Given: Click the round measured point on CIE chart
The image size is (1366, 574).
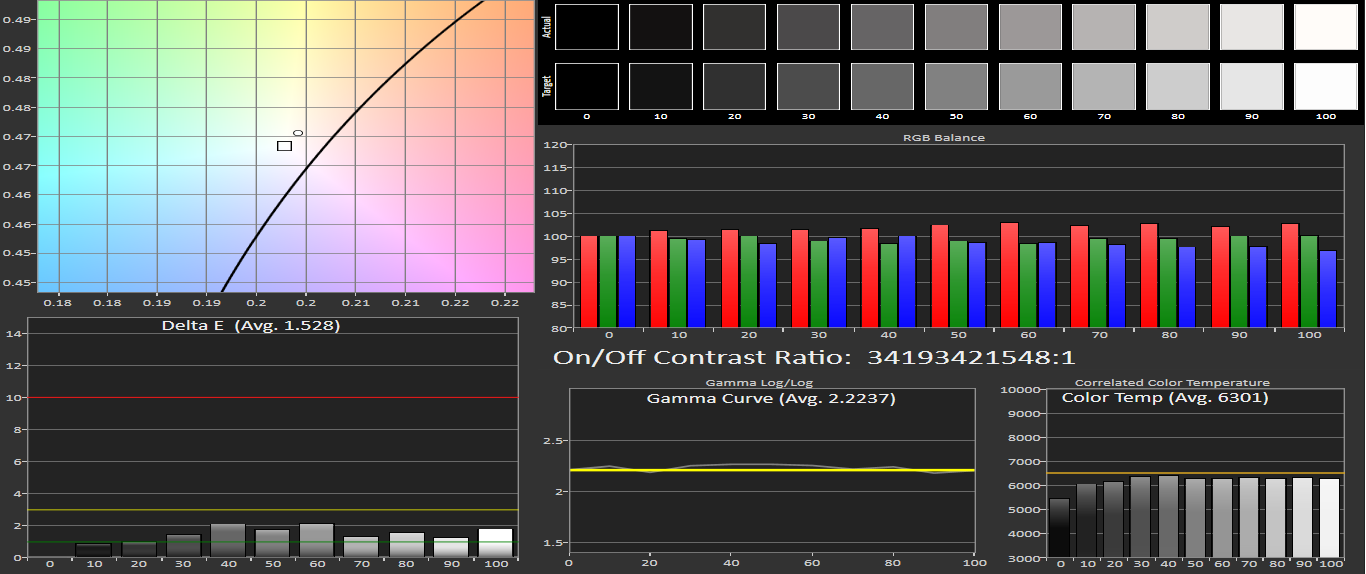Looking at the screenshot, I should (x=298, y=133).
